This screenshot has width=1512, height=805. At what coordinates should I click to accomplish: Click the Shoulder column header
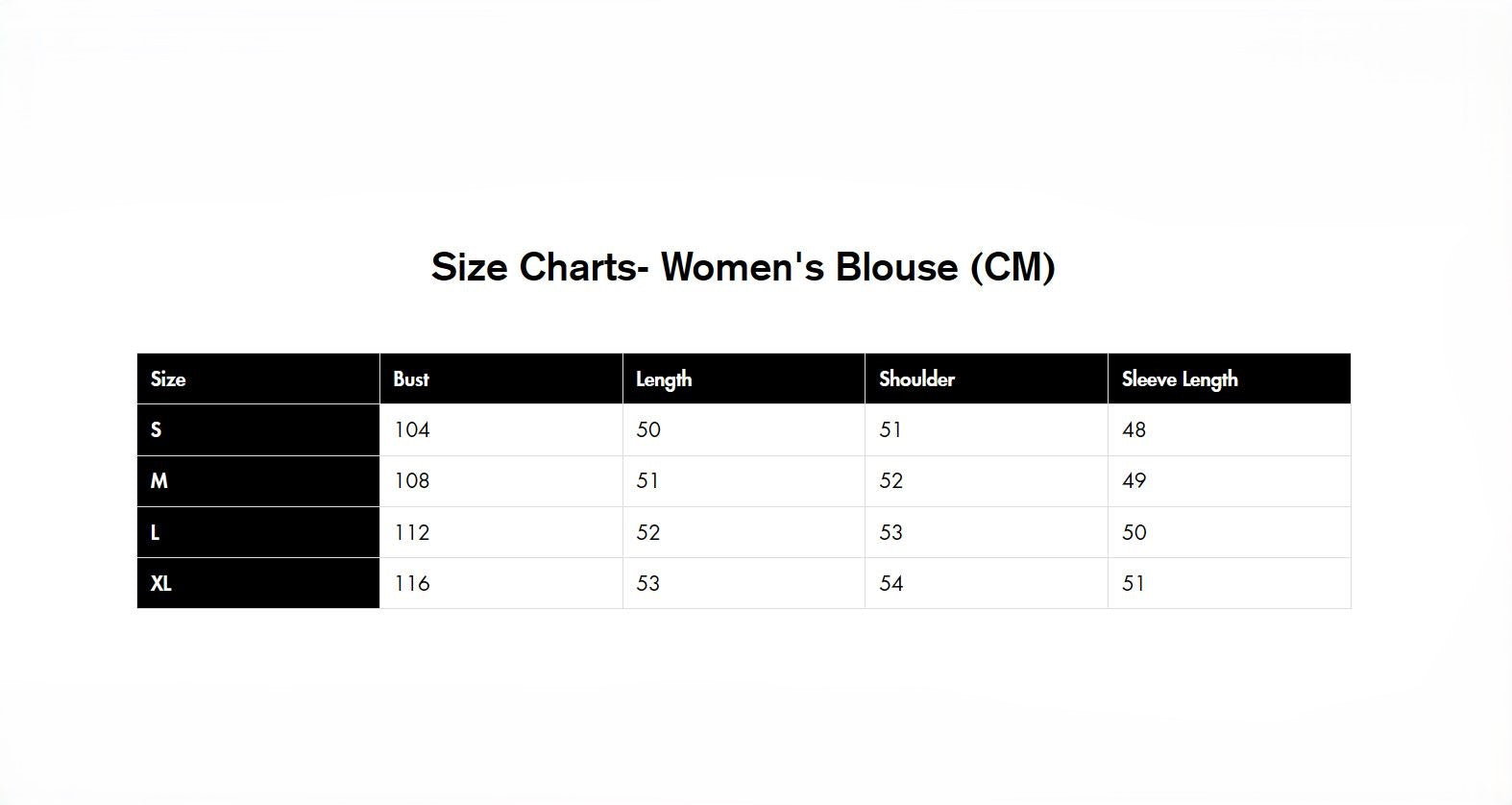tap(916, 378)
